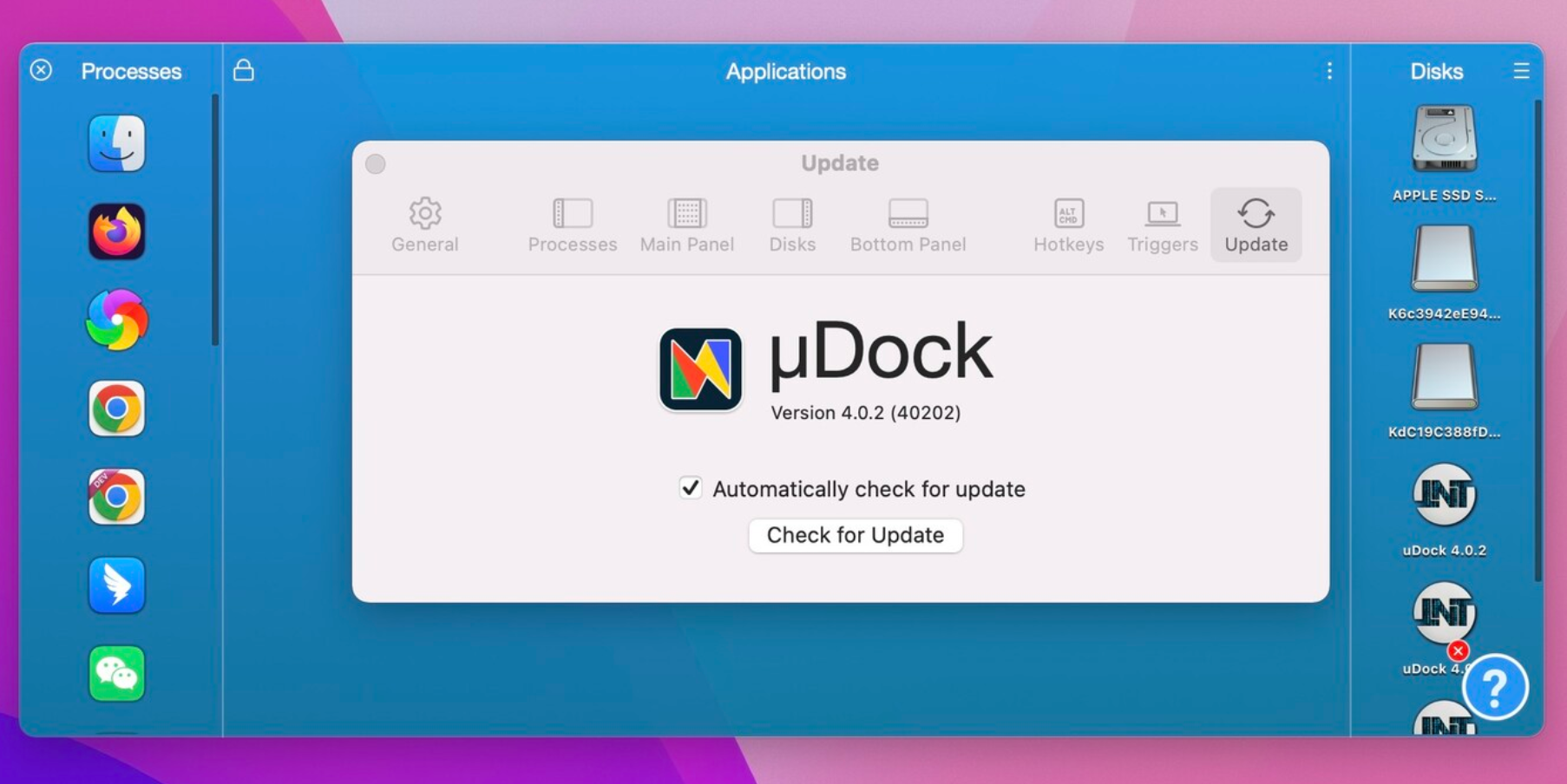Click the red eject badge on the uDock disk

pos(1459,650)
